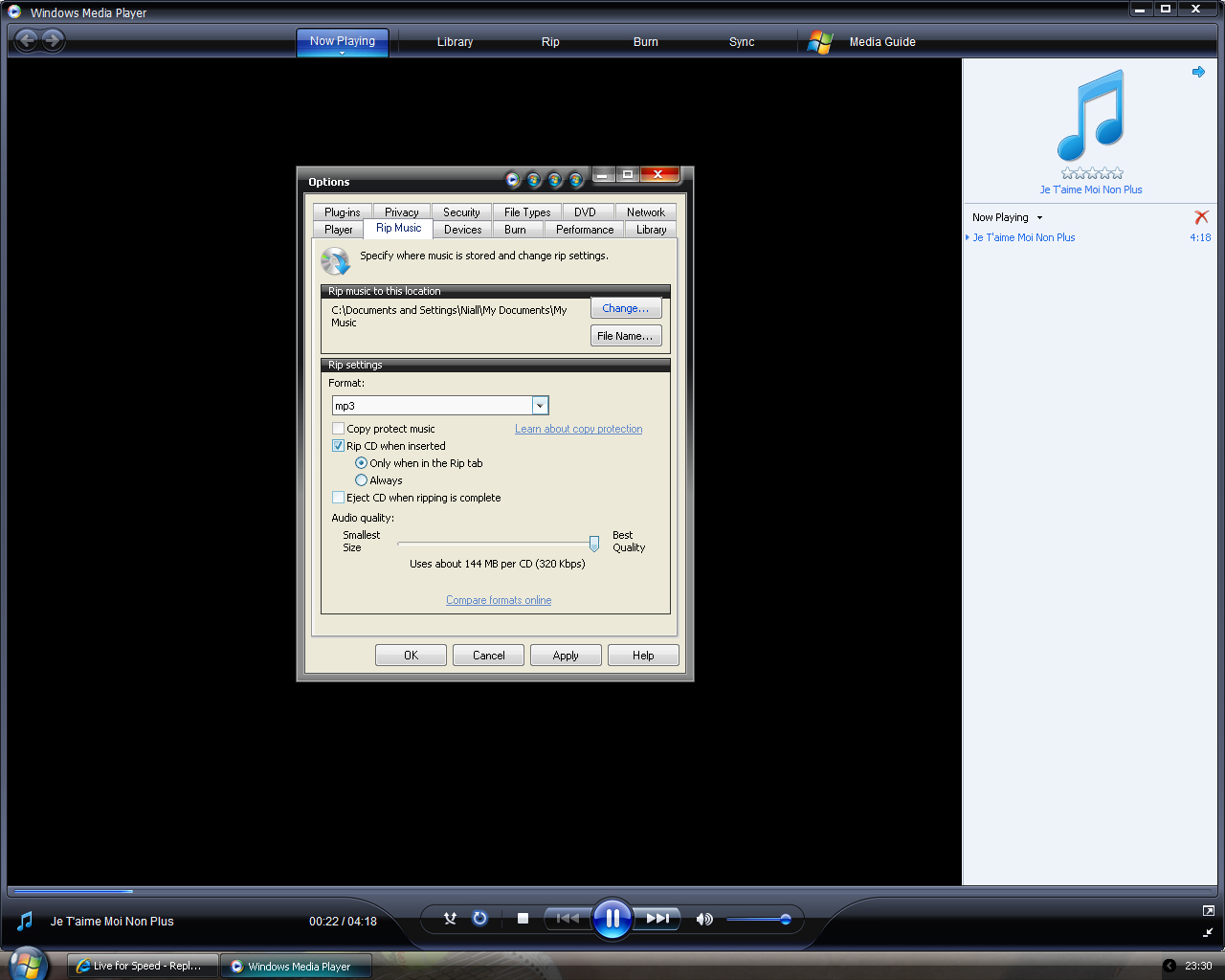Image resolution: width=1225 pixels, height=980 pixels.
Task: Go to the Burn tab in the main toolbar
Action: 646,42
